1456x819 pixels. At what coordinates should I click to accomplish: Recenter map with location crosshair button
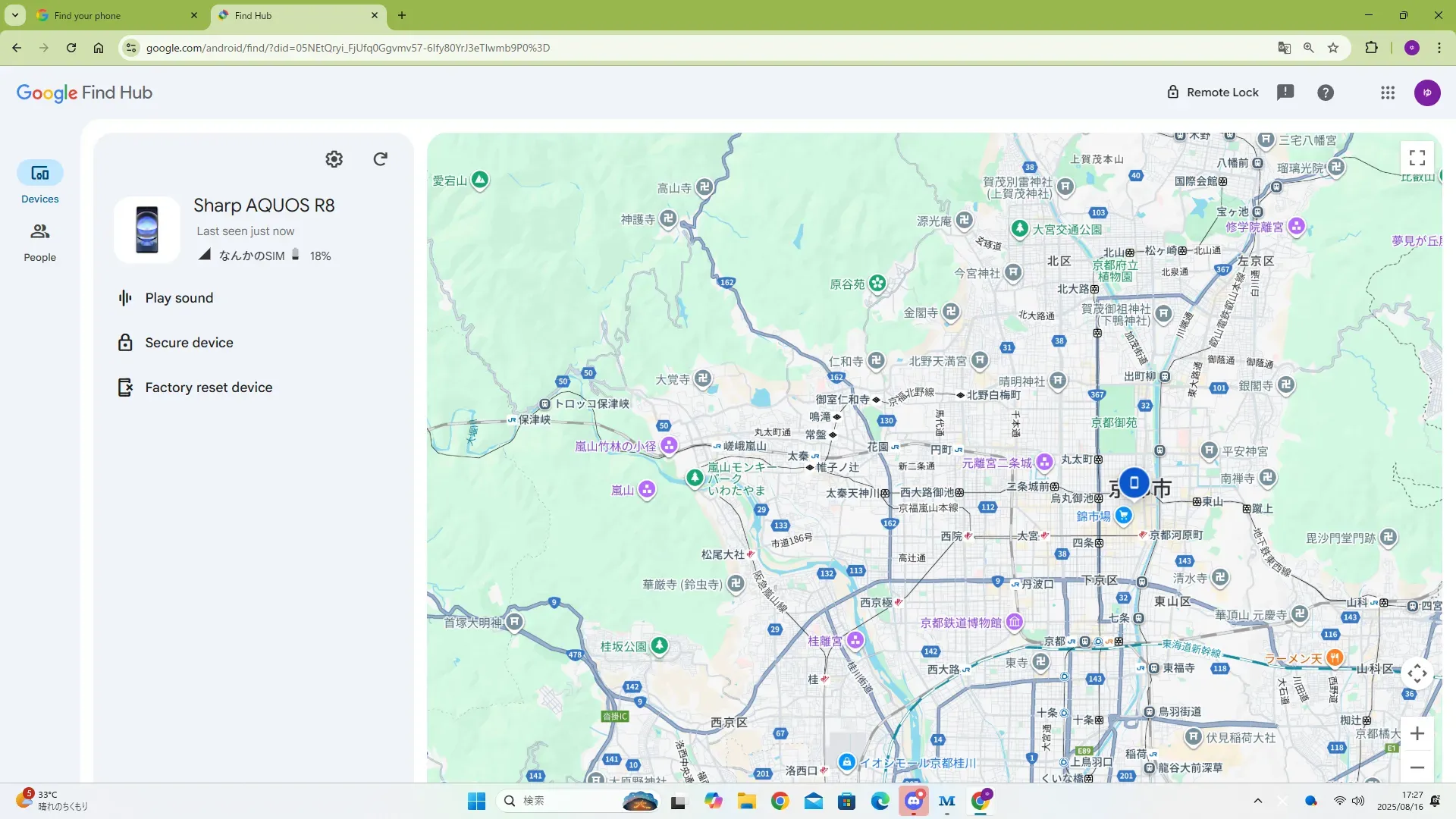tap(1417, 673)
